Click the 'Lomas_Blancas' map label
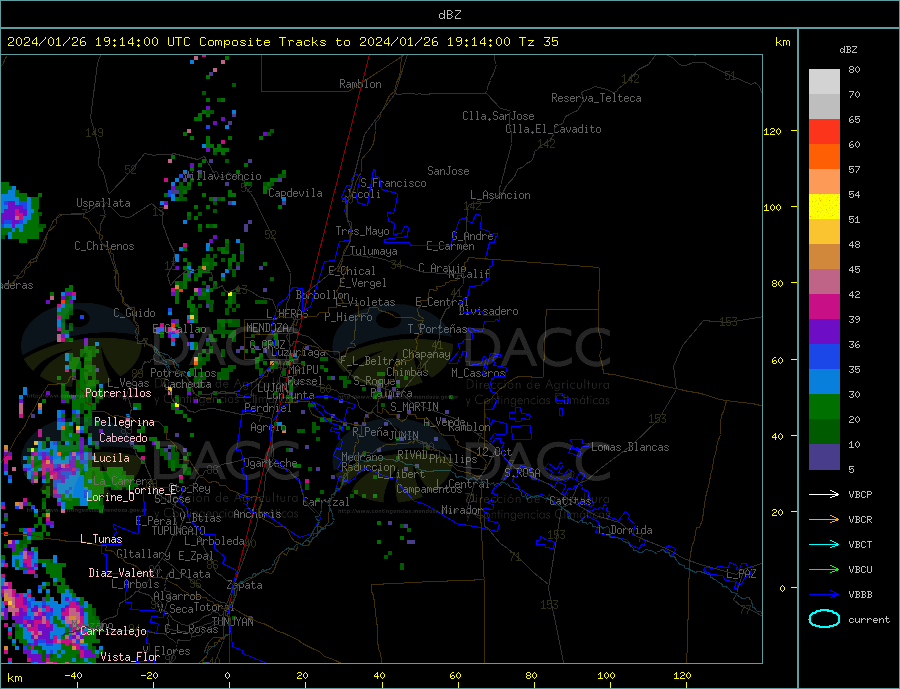900x689 pixels. click(630, 447)
